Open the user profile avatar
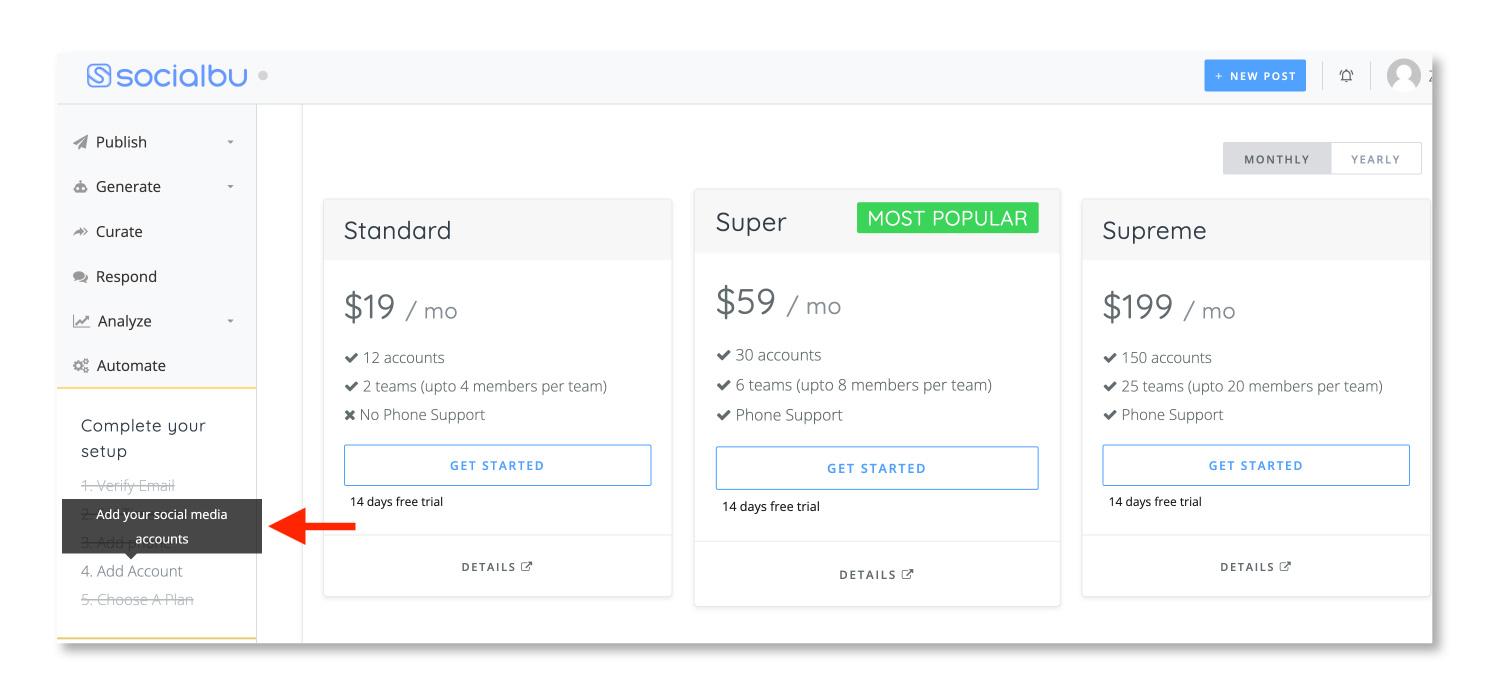1489x696 pixels. click(x=1404, y=76)
